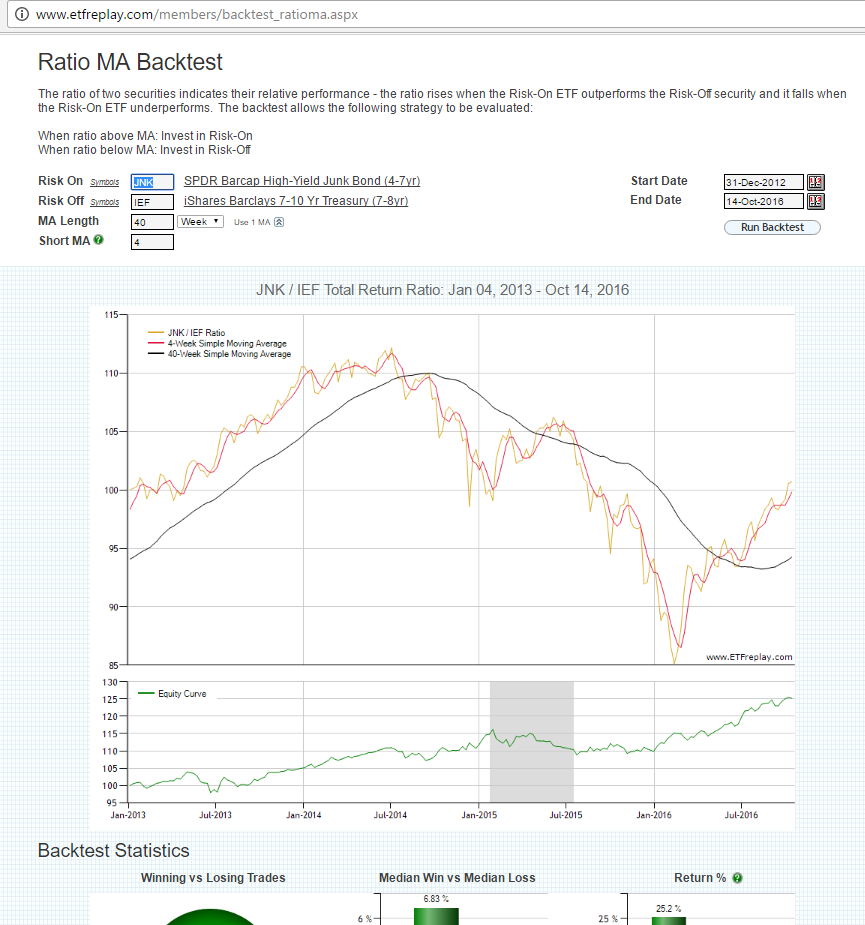Screen dimensions: 865x925
Task: Click the "25.2 %" bar value label
Action: point(669,908)
